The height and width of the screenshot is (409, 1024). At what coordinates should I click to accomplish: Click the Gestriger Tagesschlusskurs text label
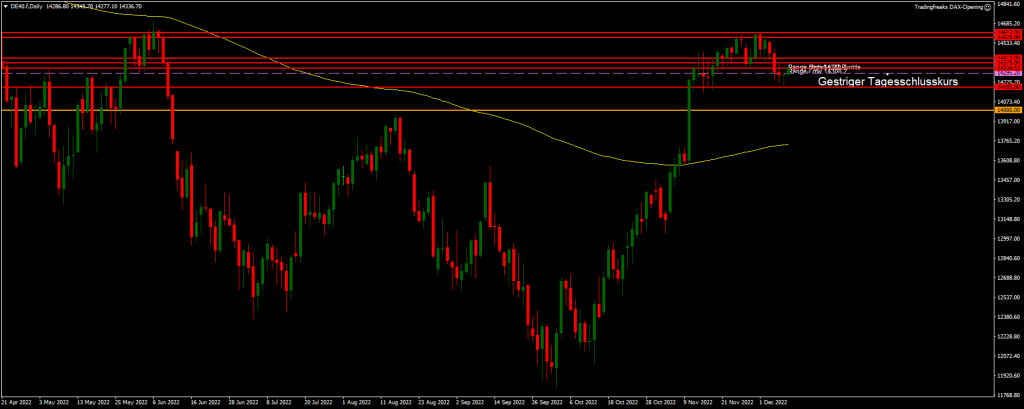(888, 82)
